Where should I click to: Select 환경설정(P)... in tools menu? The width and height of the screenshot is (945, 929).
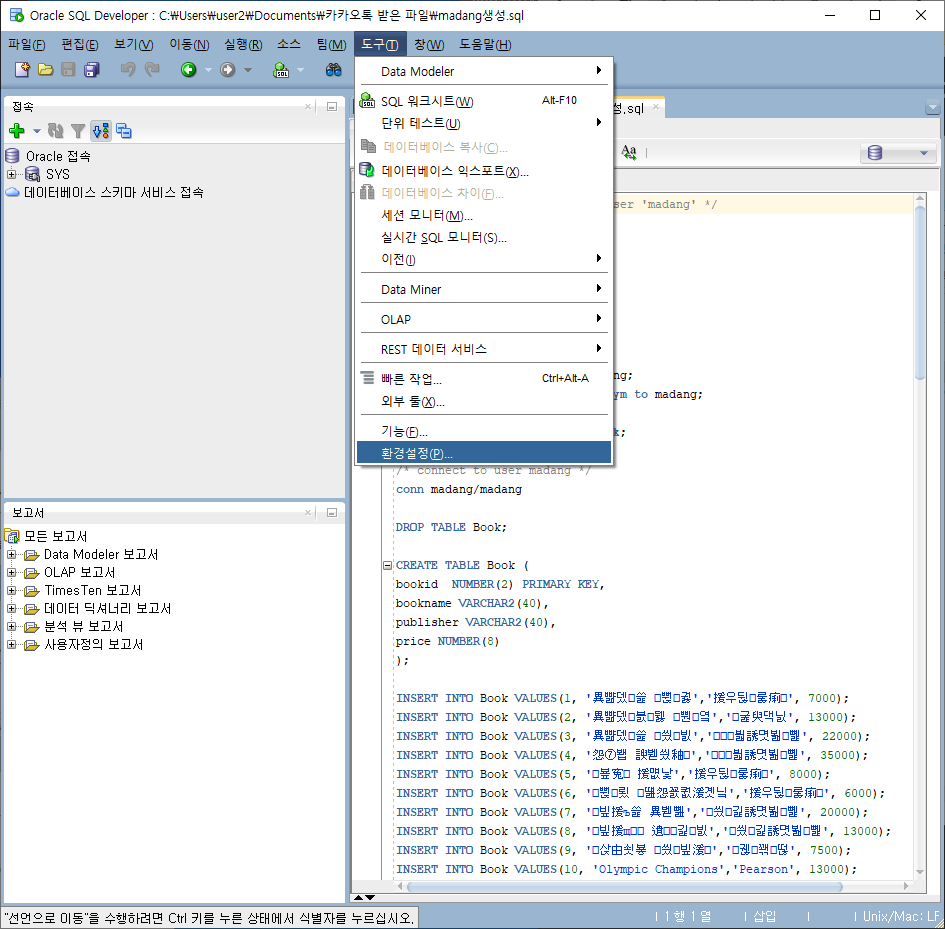coord(484,453)
